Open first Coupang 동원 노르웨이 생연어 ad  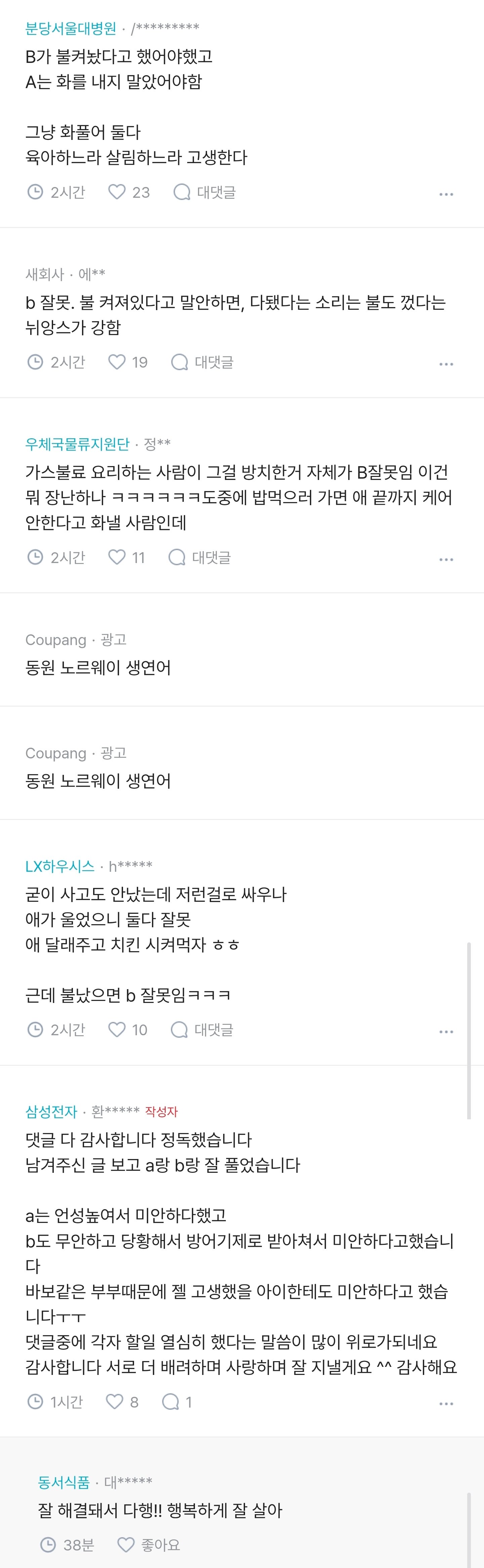pyautogui.click(x=98, y=667)
